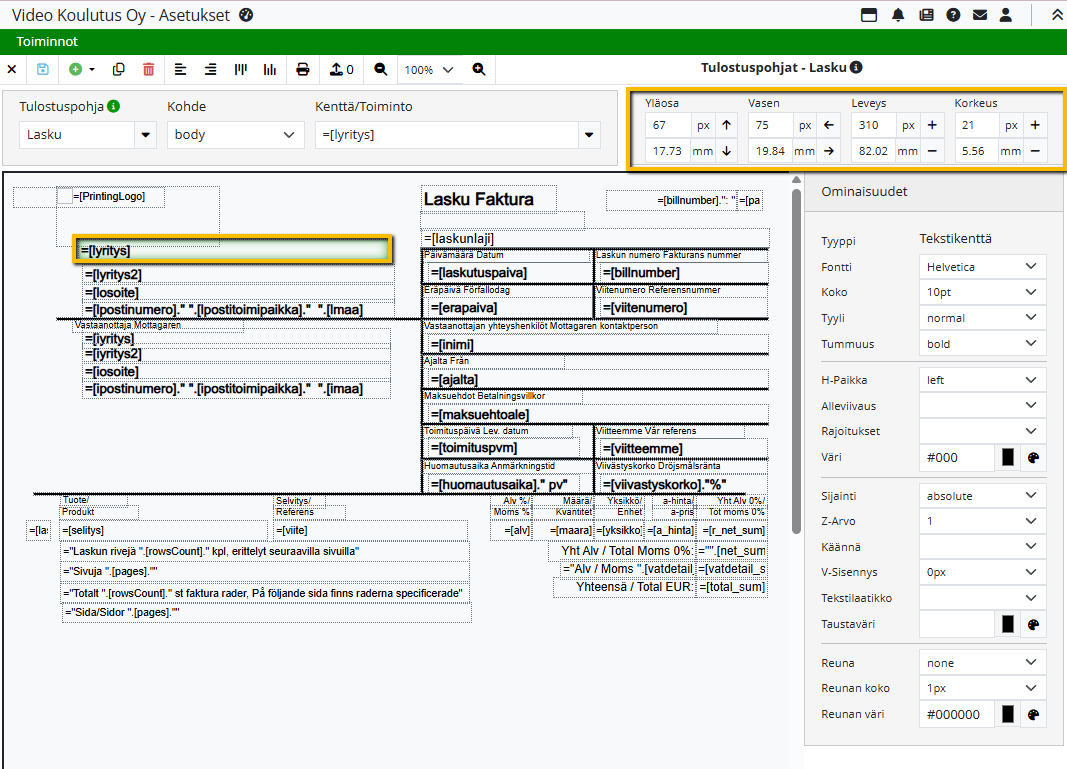
Task: Click the envelope messages icon
Action: (x=980, y=15)
